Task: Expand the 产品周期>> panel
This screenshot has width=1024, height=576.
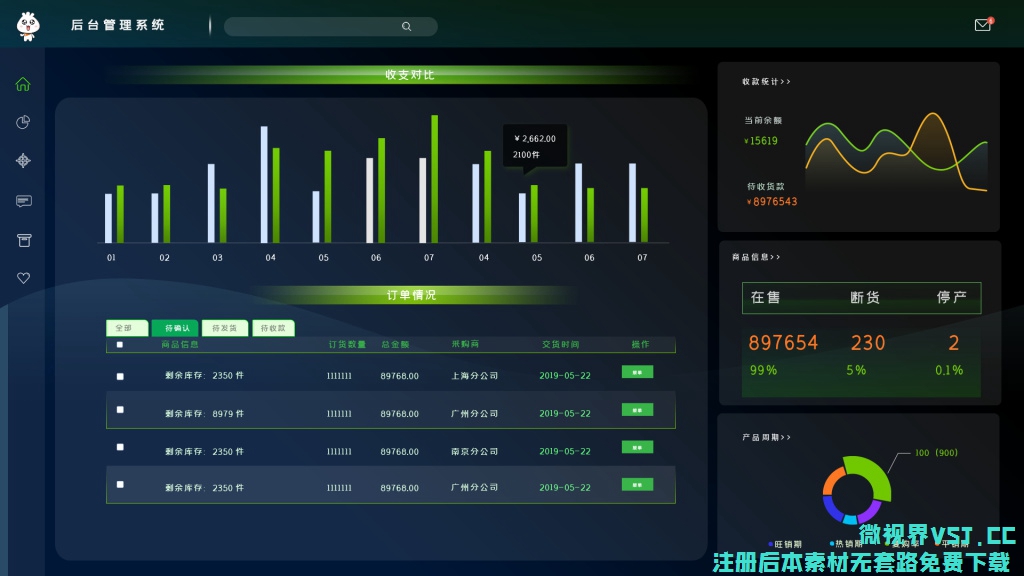Action: click(x=766, y=437)
